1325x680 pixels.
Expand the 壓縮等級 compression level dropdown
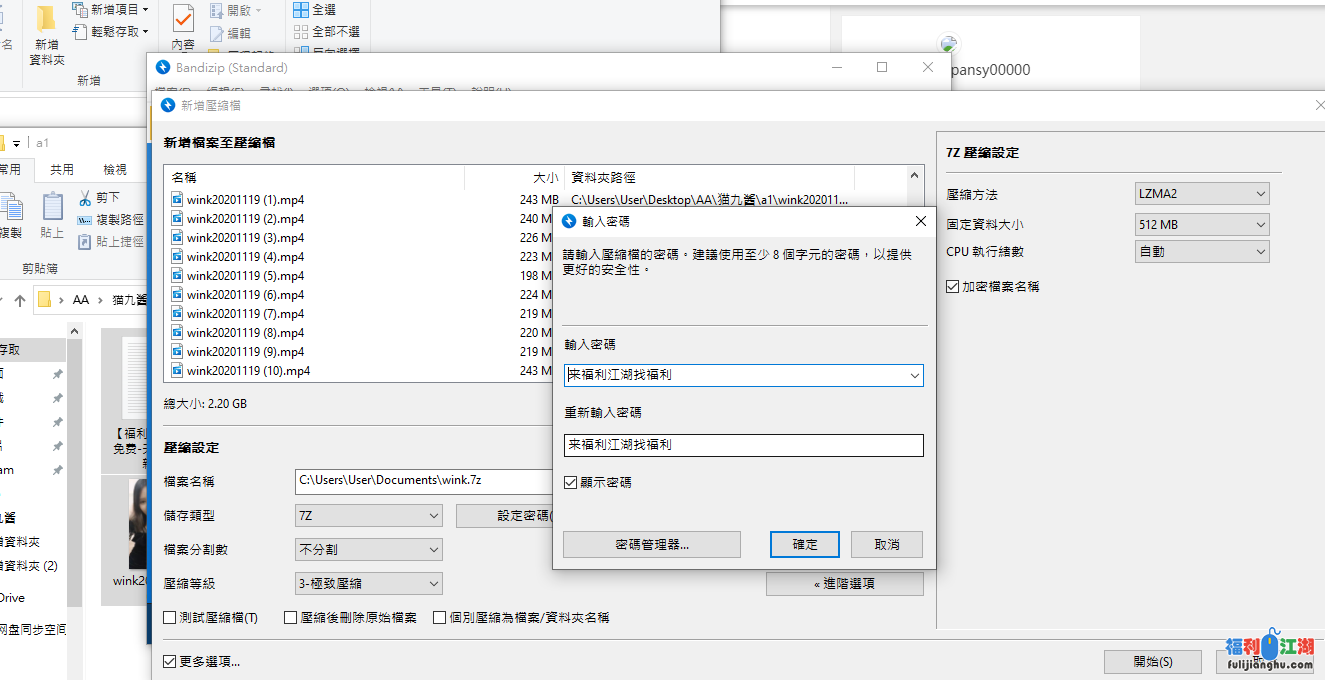point(369,583)
